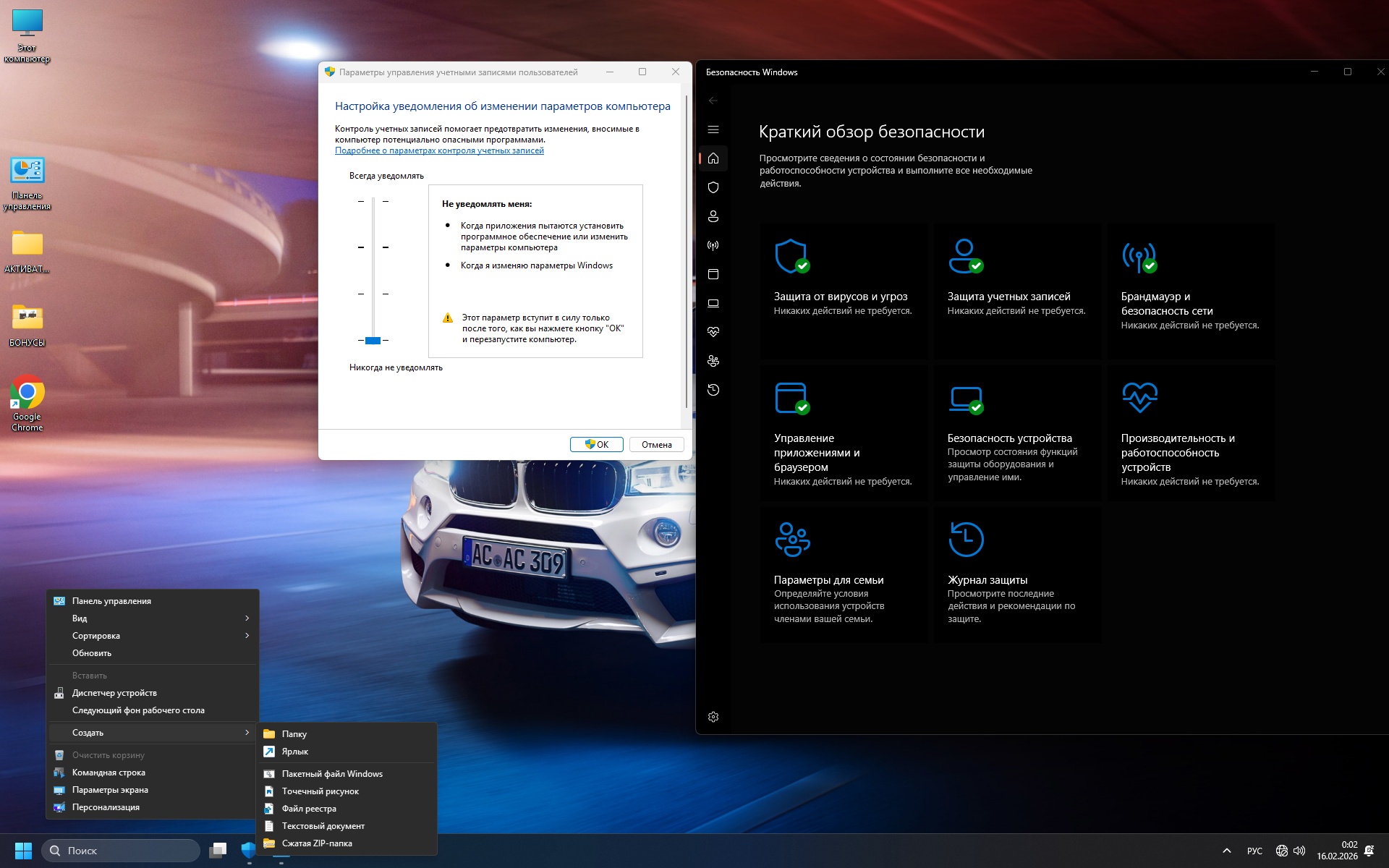The width and height of the screenshot is (1389, 868).
Task: Open Account protection icon in sidebar
Action: tap(713, 216)
